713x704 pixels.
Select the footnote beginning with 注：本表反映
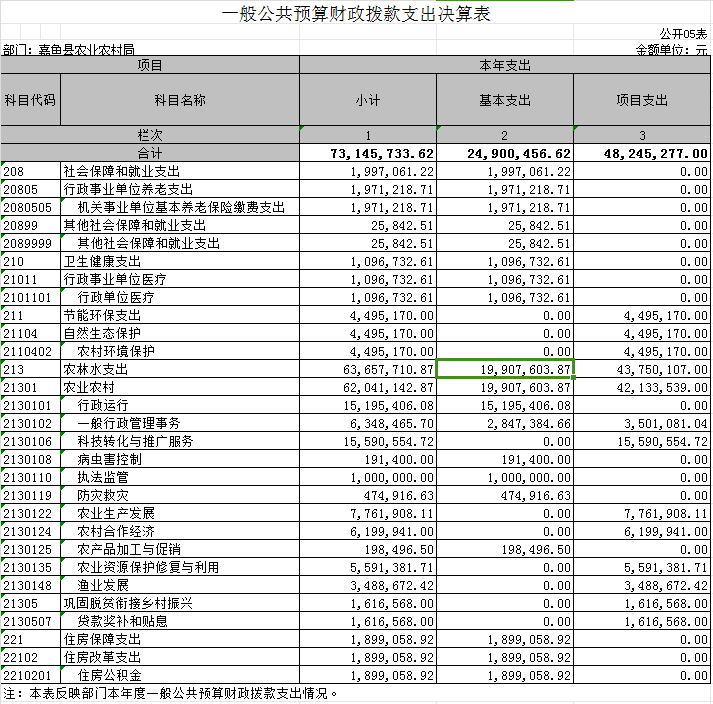(172, 693)
